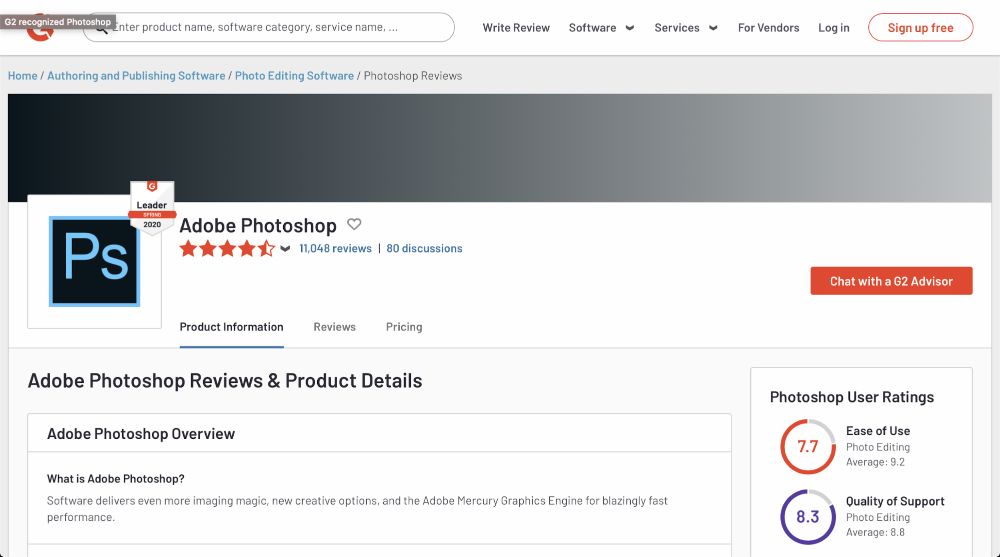Click the heart icon beside Adobe Photoshop

(x=354, y=224)
